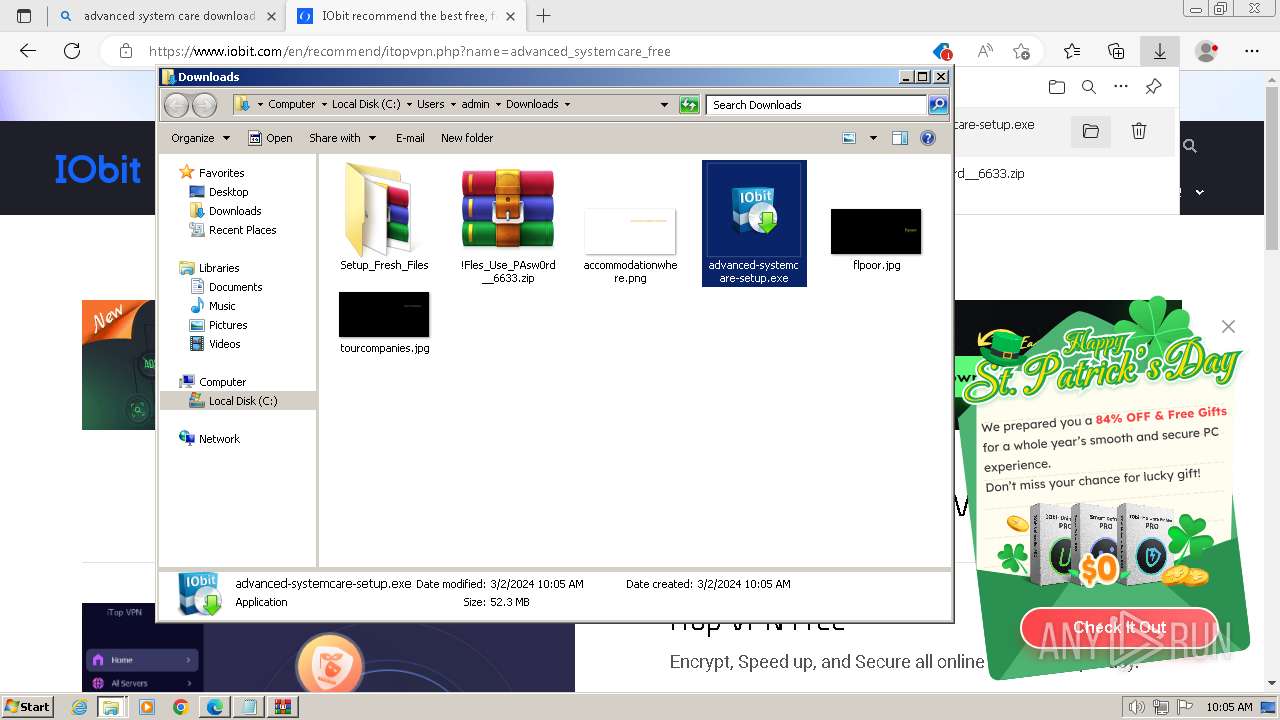Open the Share with dropdown
The width and height of the screenshot is (1280, 720).
[x=342, y=138]
